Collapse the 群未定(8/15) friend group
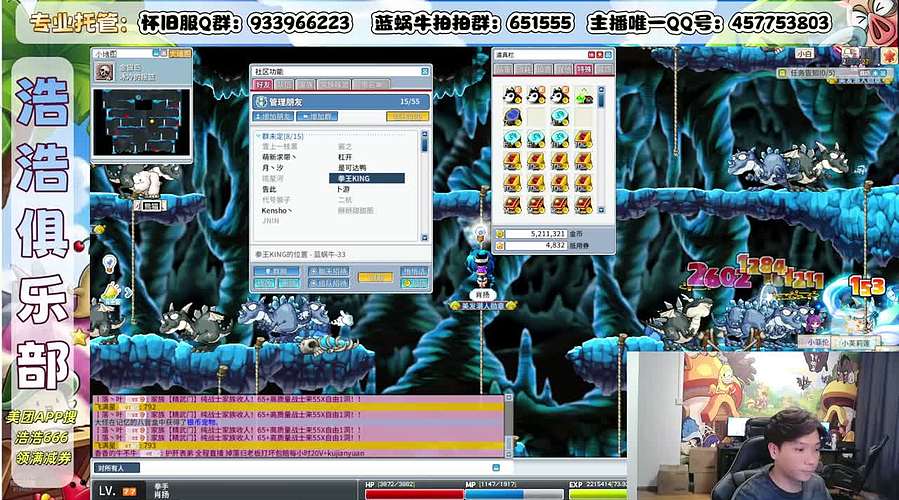Viewport: 899px width, 500px height. [x=258, y=136]
